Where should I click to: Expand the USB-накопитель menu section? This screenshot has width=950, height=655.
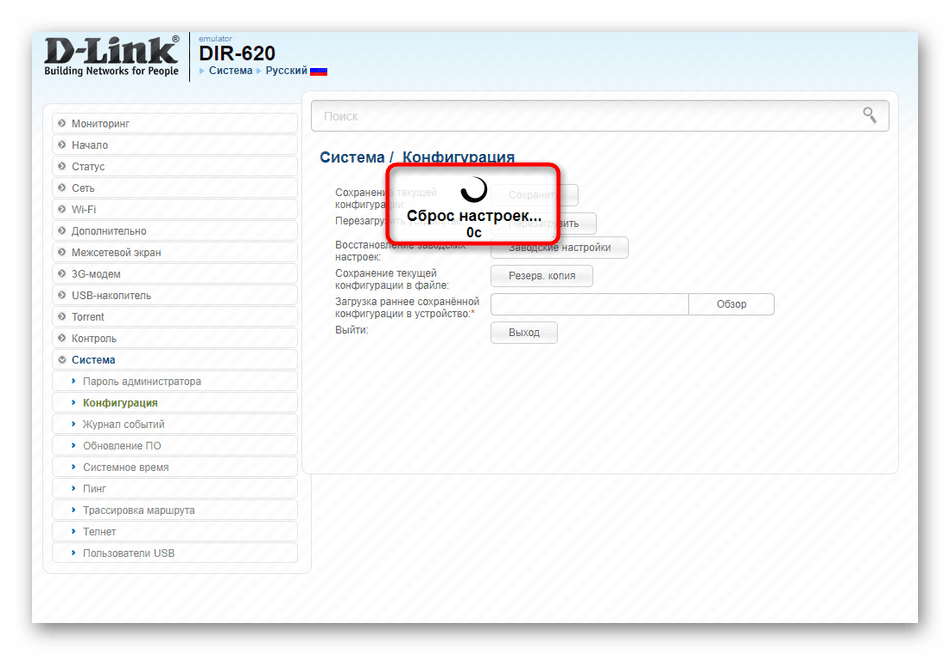(174, 296)
